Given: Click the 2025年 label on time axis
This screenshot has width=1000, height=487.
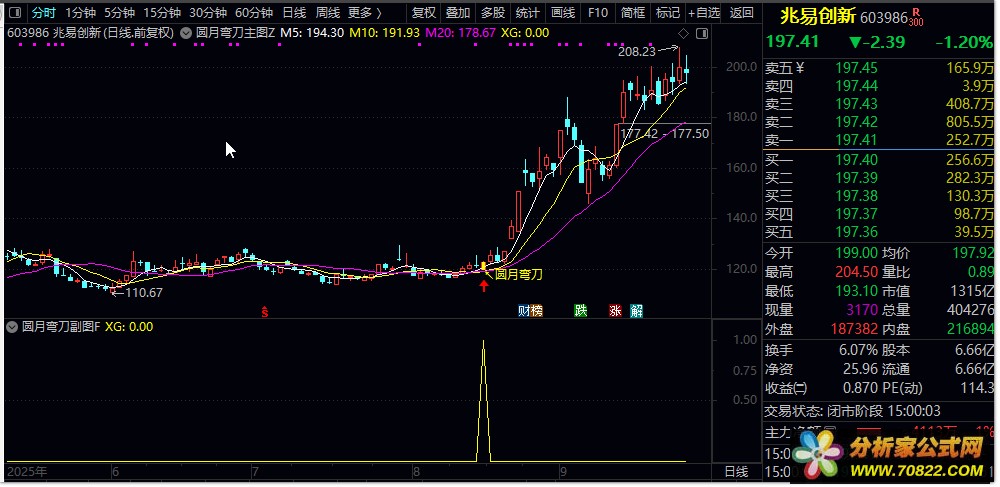Looking at the screenshot, I should (x=26, y=472).
